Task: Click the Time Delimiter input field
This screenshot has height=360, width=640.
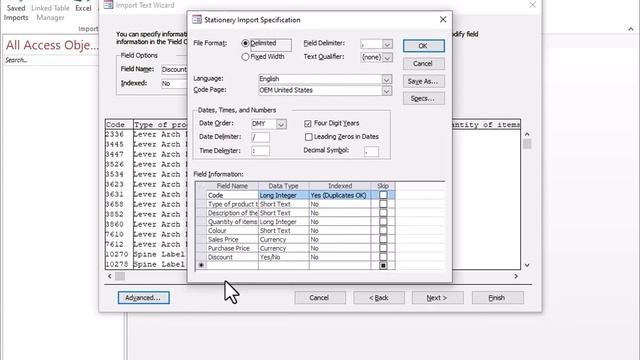Action: (x=260, y=151)
